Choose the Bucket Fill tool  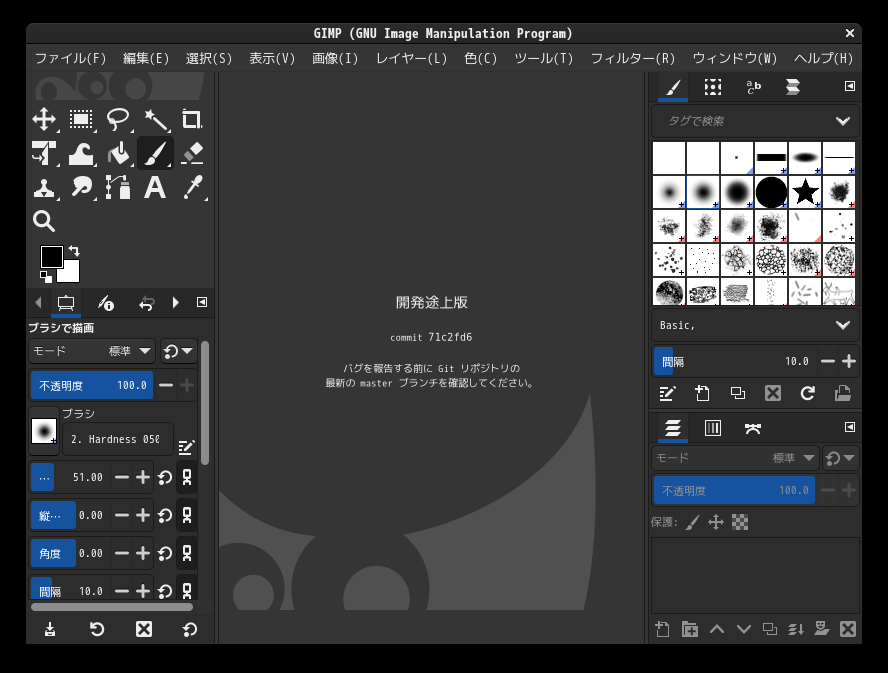pos(118,153)
